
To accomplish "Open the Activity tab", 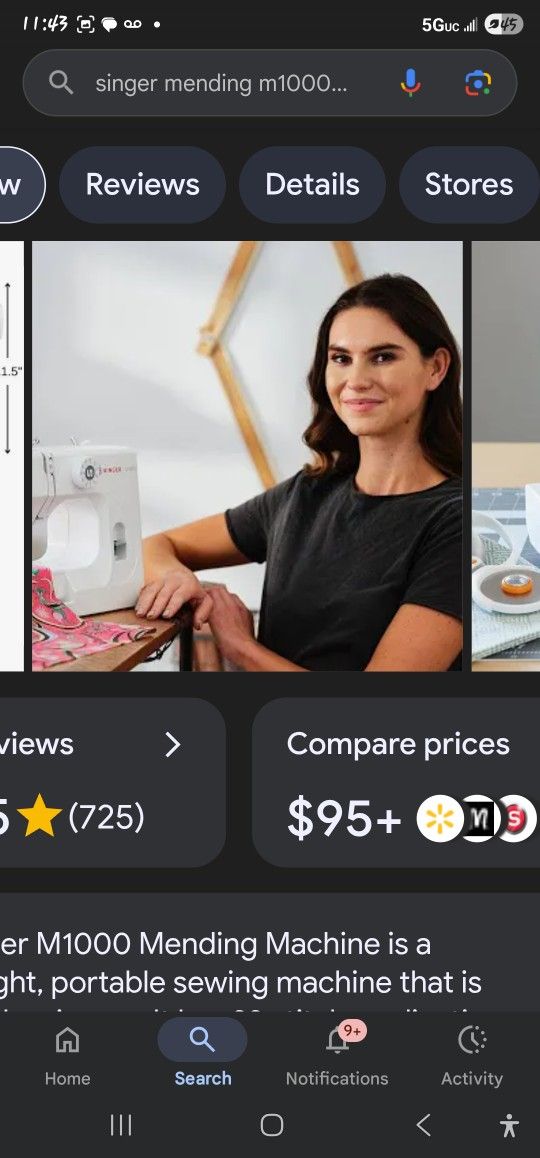I will [472, 1054].
